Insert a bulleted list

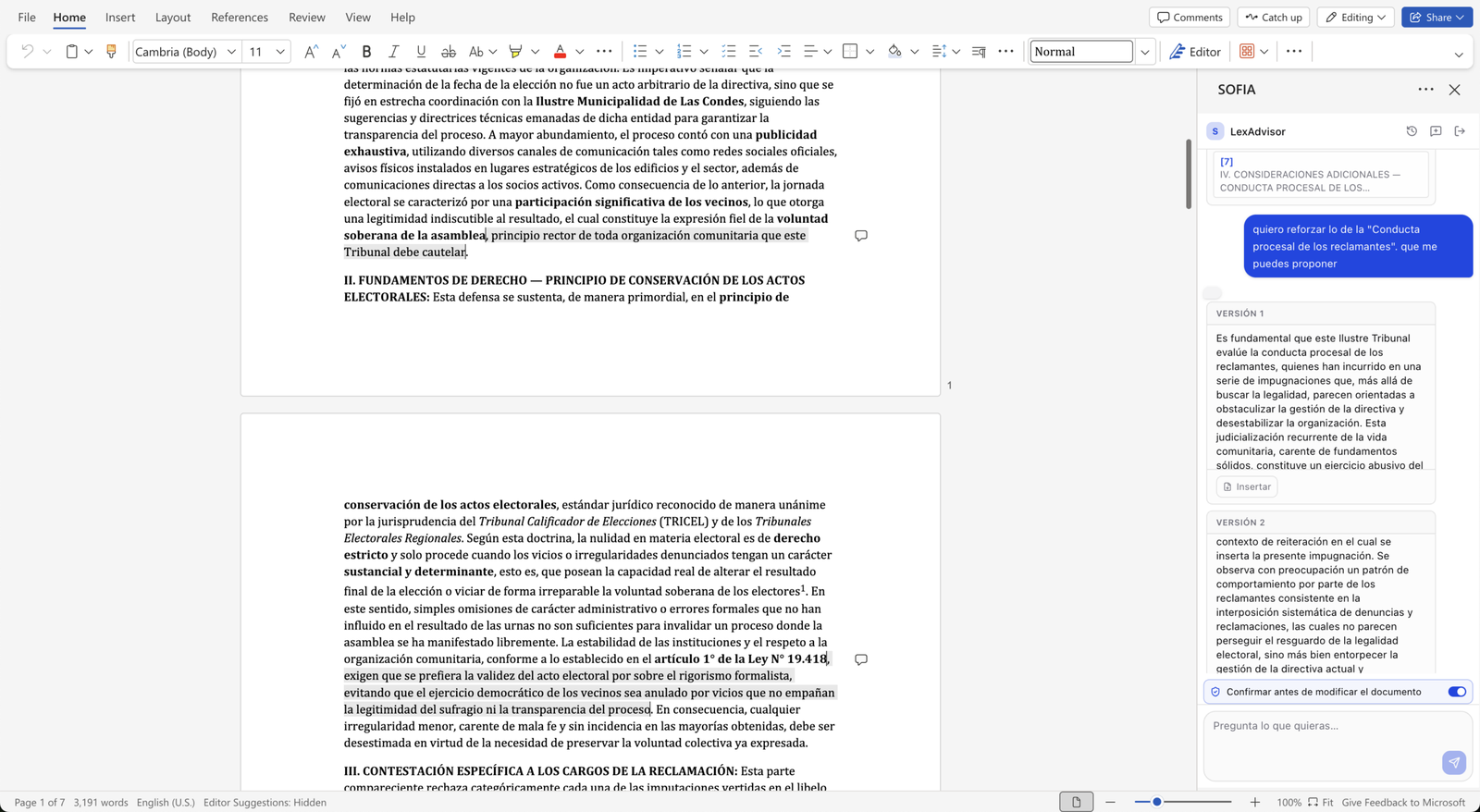tap(639, 52)
